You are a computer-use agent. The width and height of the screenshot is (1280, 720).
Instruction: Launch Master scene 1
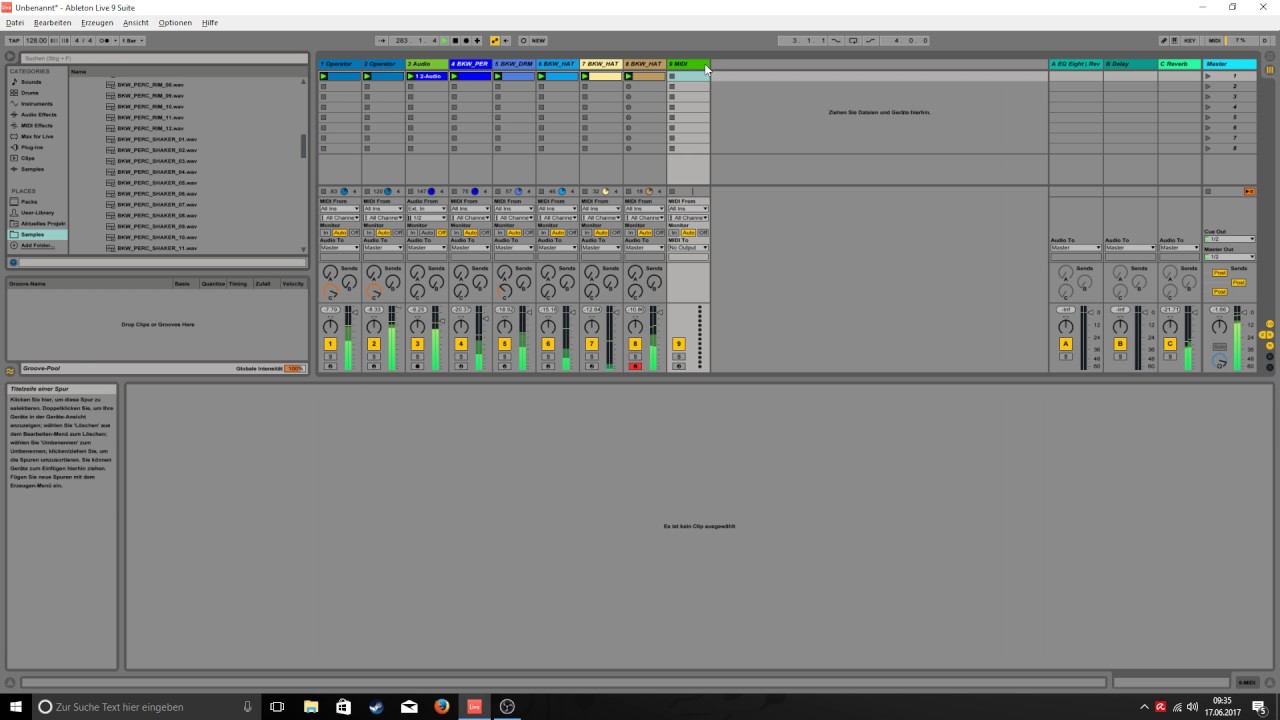click(1208, 76)
